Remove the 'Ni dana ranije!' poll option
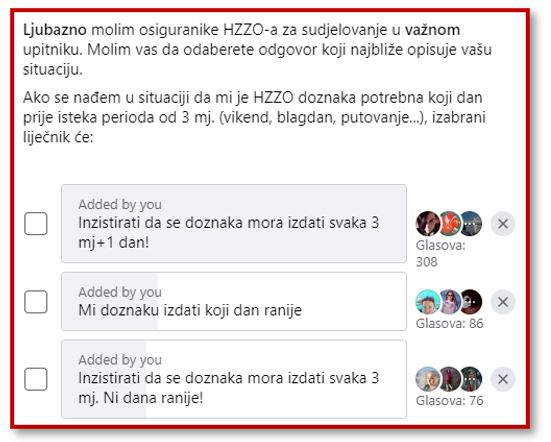 click(503, 379)
